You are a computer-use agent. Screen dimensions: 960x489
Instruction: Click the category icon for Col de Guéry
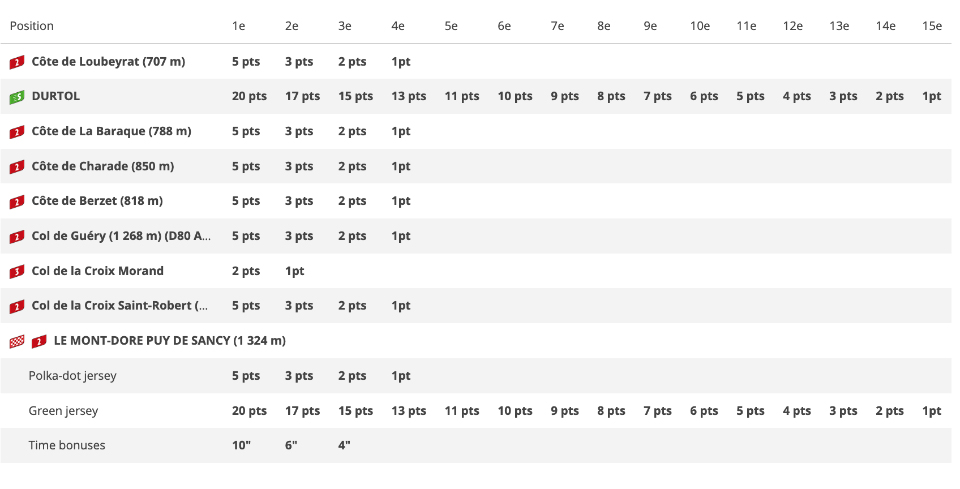click(x=16, y=237)
